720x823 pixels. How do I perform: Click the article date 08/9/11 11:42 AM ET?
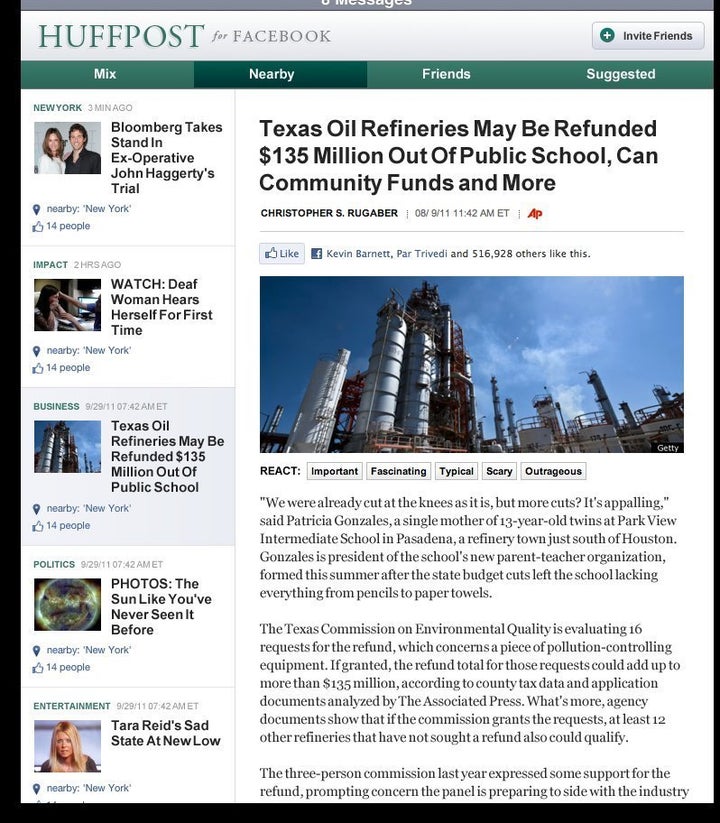462,213
